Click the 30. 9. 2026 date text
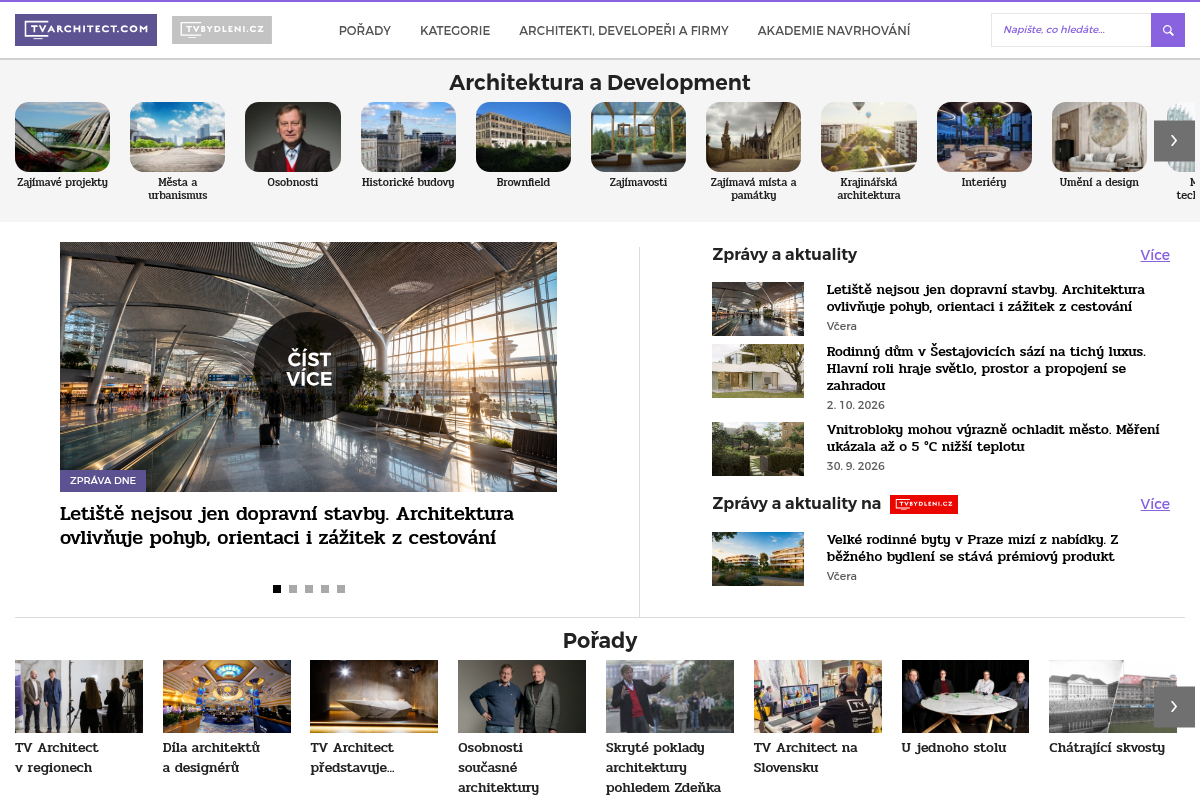 [x=856, y=466]
